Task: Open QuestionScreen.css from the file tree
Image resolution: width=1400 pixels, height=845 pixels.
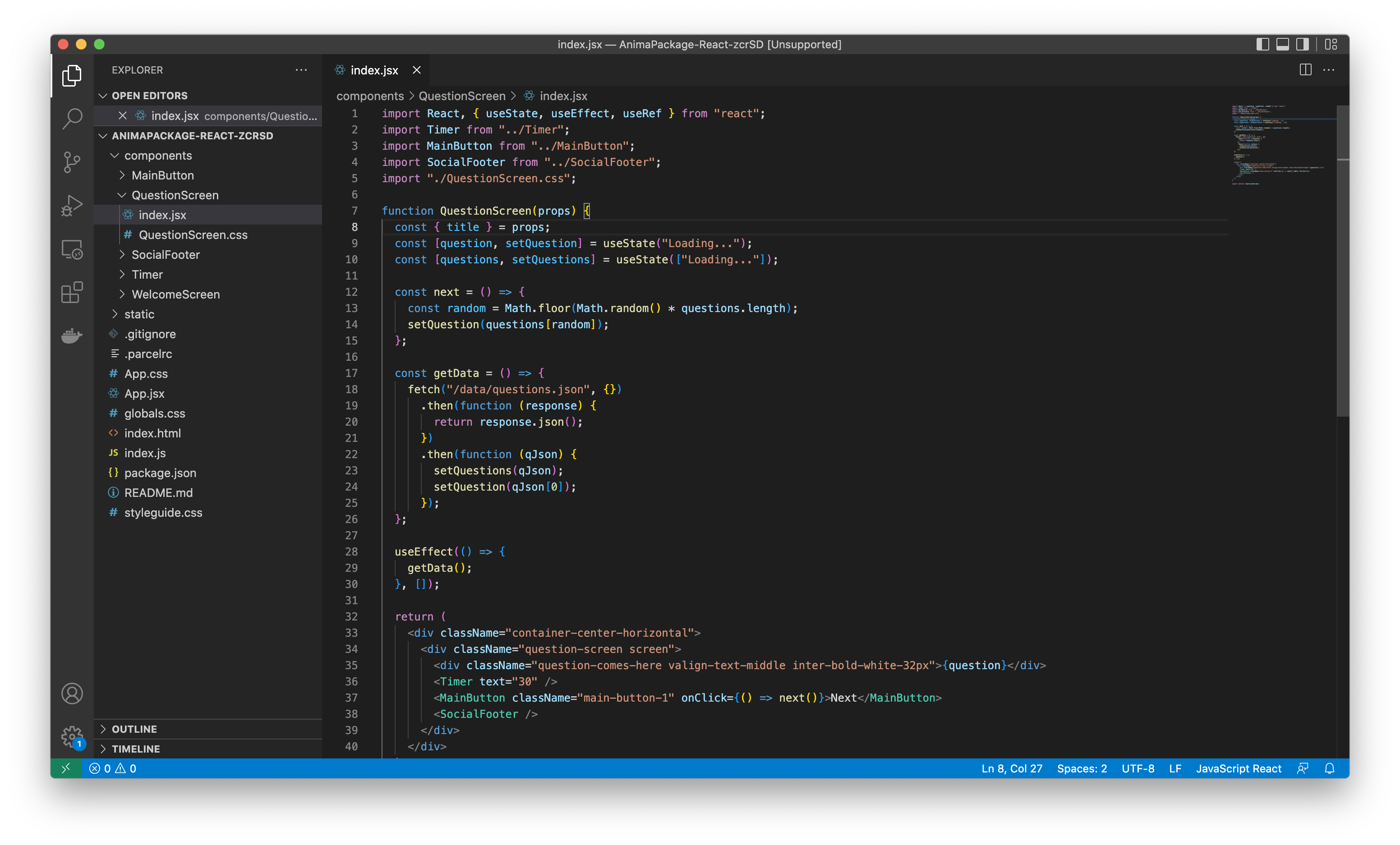Action: click(193, 235)
